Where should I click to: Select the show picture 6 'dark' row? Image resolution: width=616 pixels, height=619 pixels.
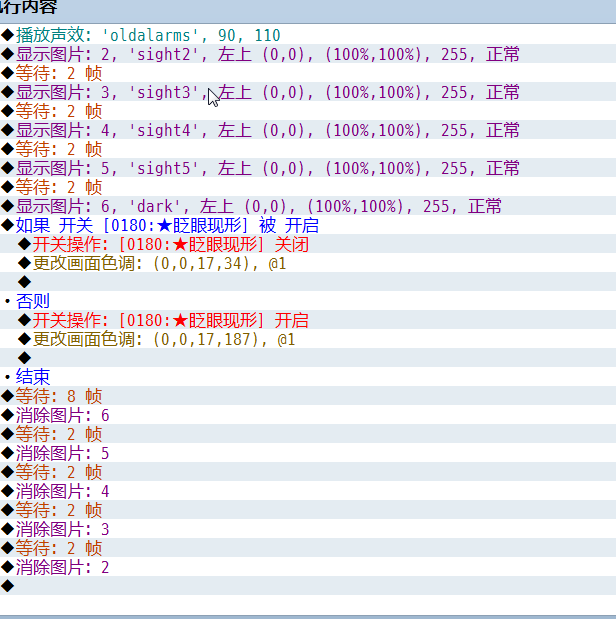coord(308,206)
